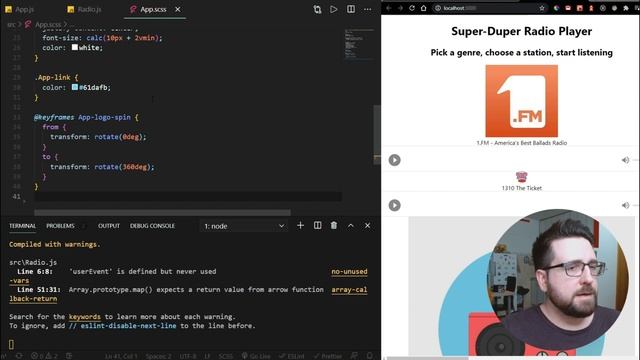Click the ESLint status bar item
The image size is (640, 360).
292,356
